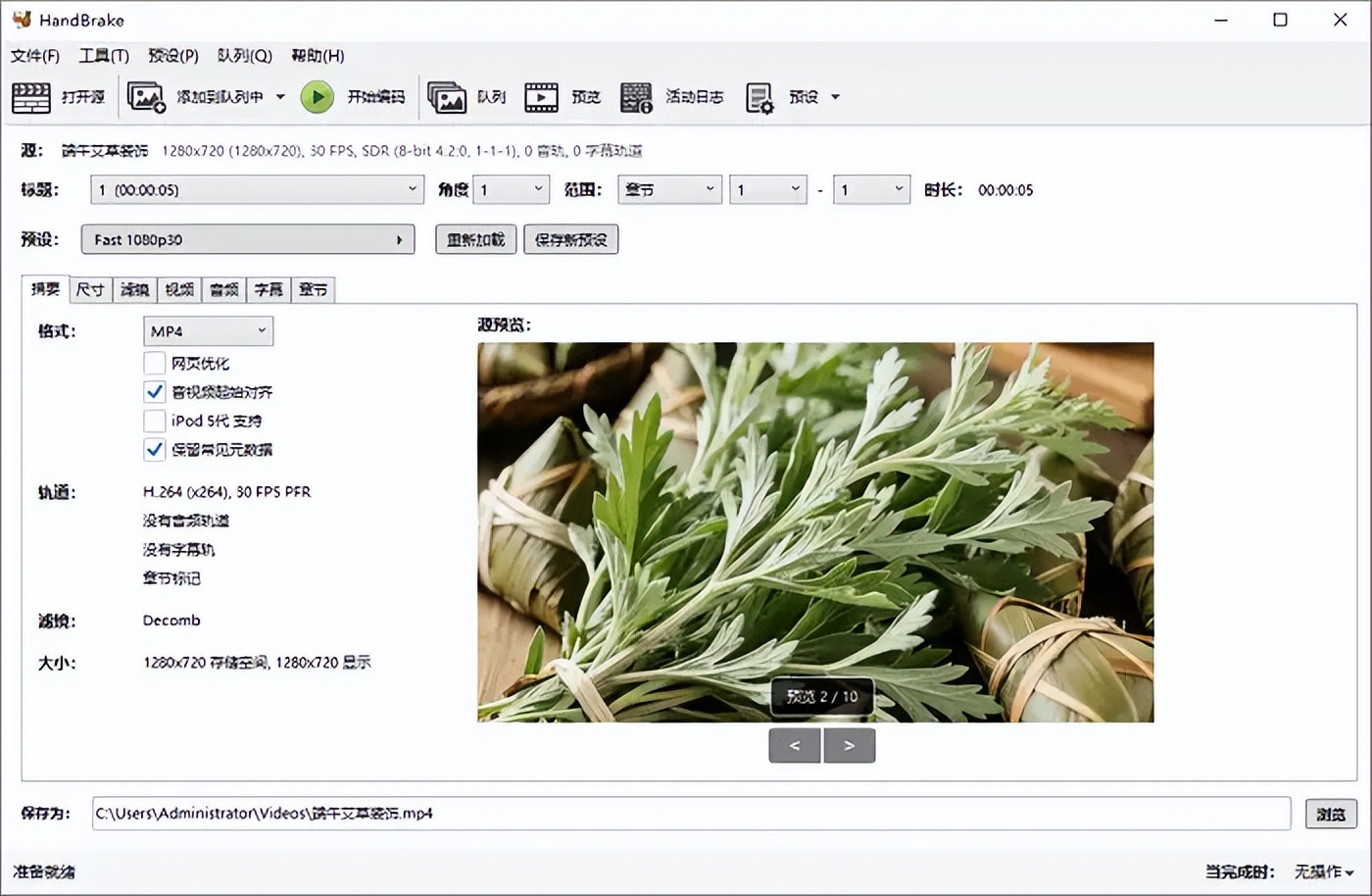The height and width of the screenshot is (896, 1372).
Task: Enable iPod 5代 支持 option
Action: tap(154, 421)
